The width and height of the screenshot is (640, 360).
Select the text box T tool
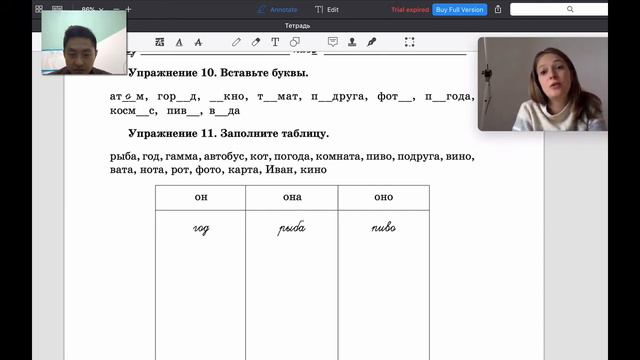(275, 42)
